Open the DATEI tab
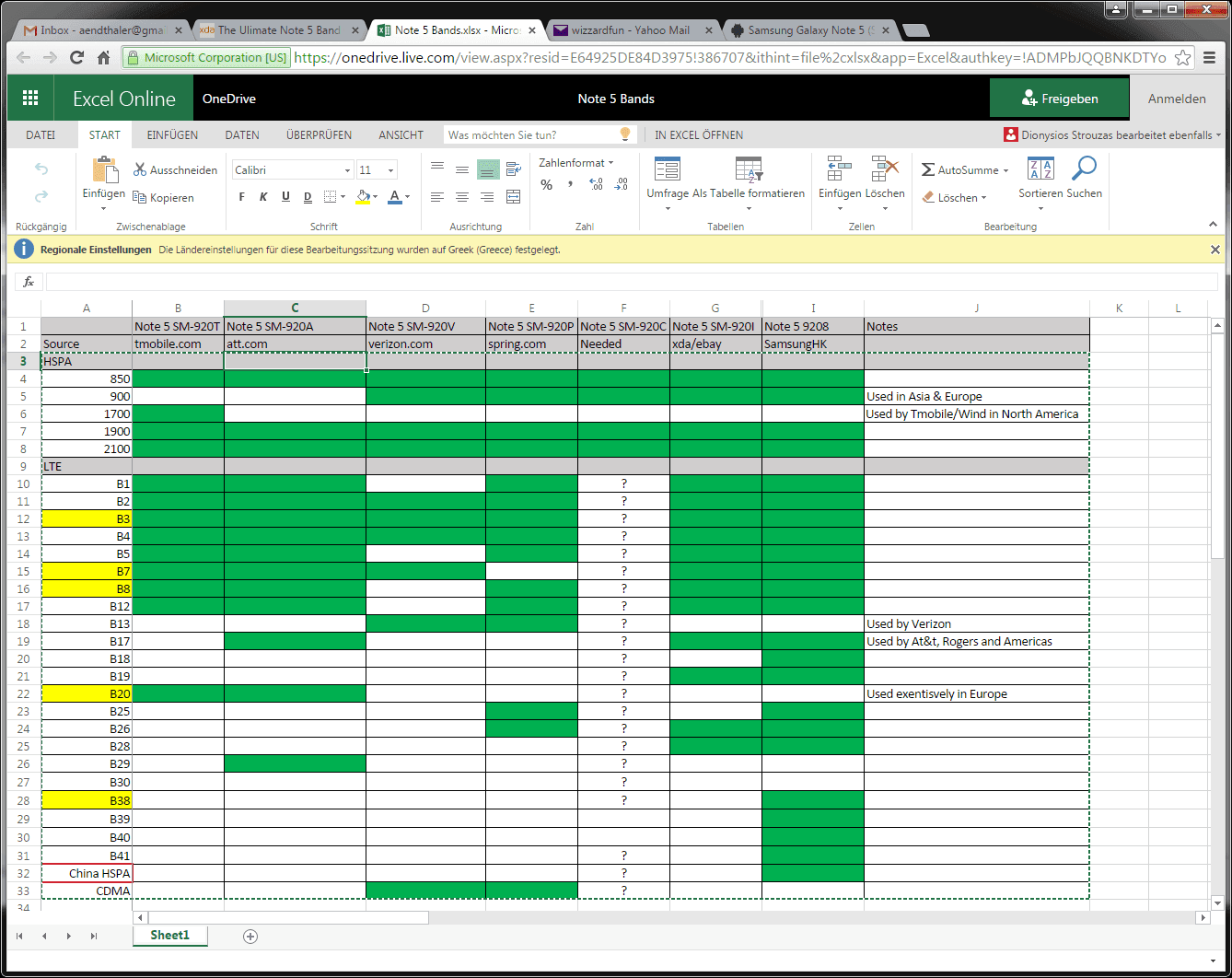This screenshot has height=978, width=1232. [41, 134]
